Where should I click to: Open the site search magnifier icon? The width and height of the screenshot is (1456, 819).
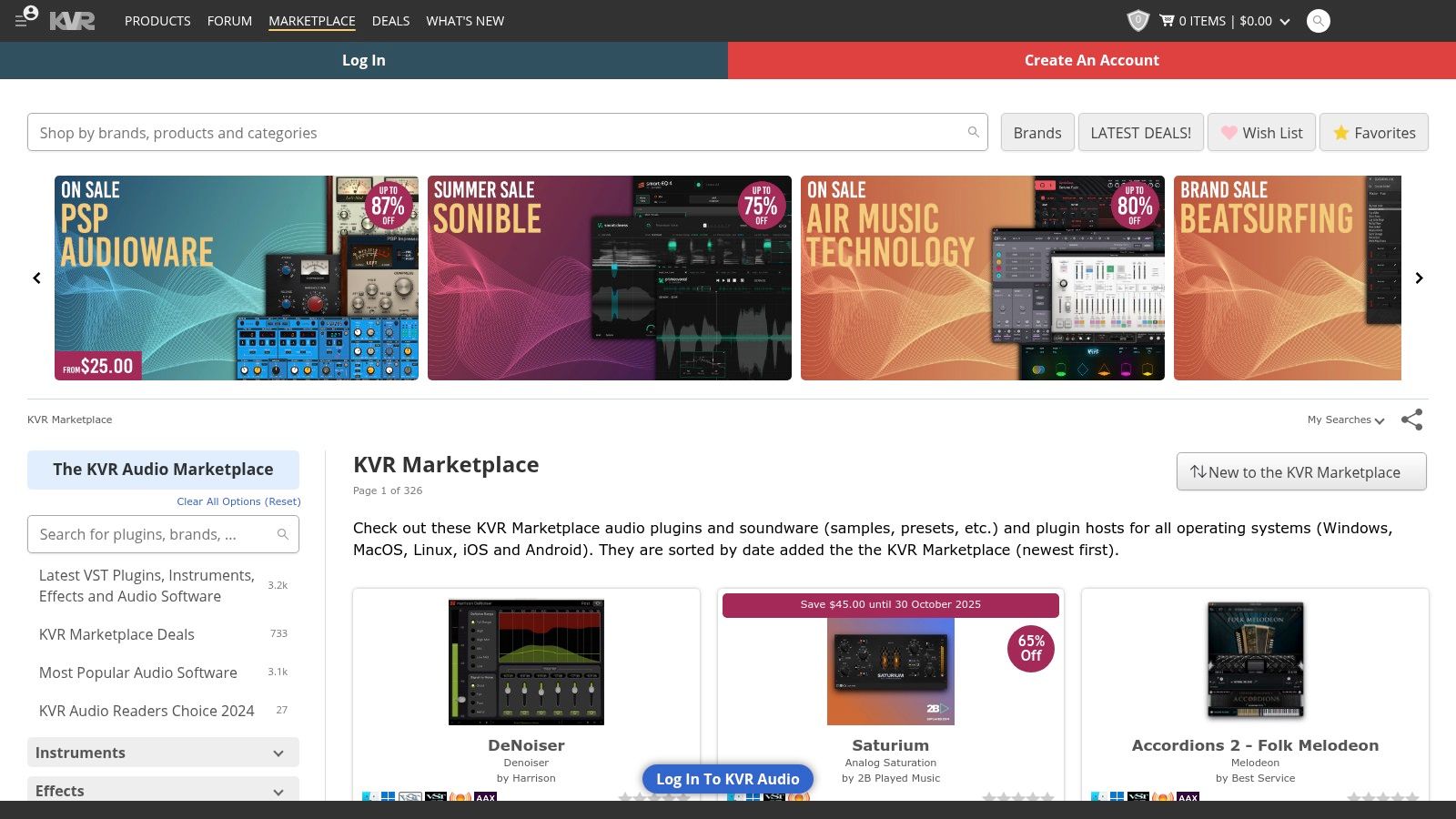tap(1318, 20)
